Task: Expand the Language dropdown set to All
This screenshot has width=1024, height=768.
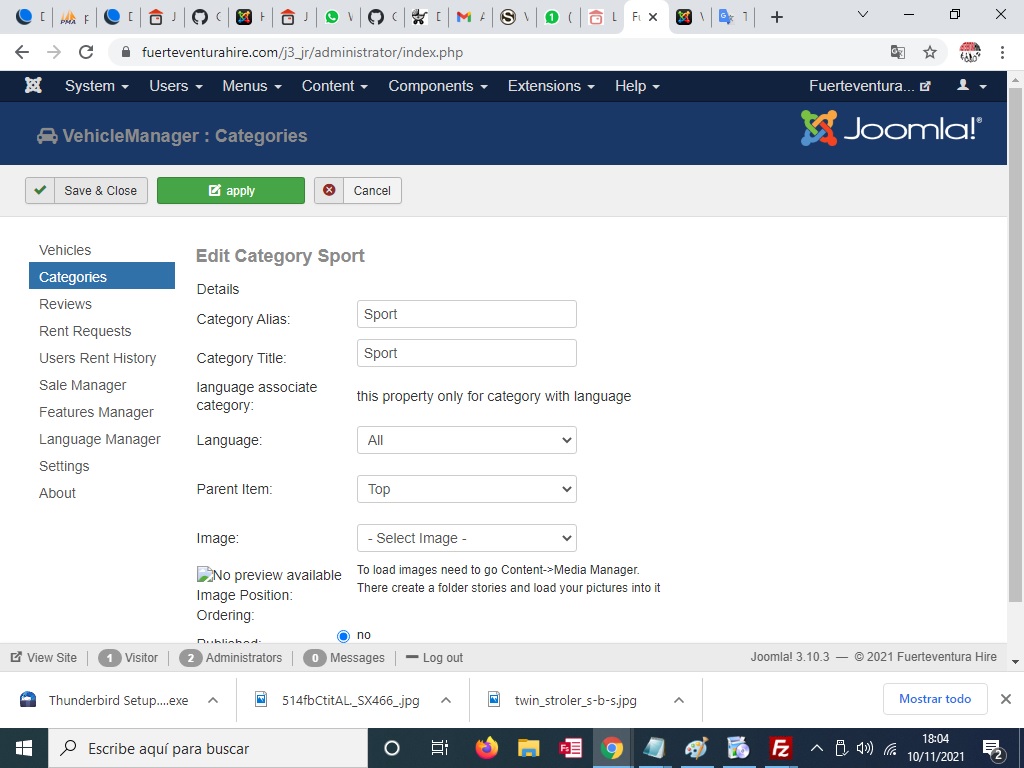Action: (x=466, y=440)
